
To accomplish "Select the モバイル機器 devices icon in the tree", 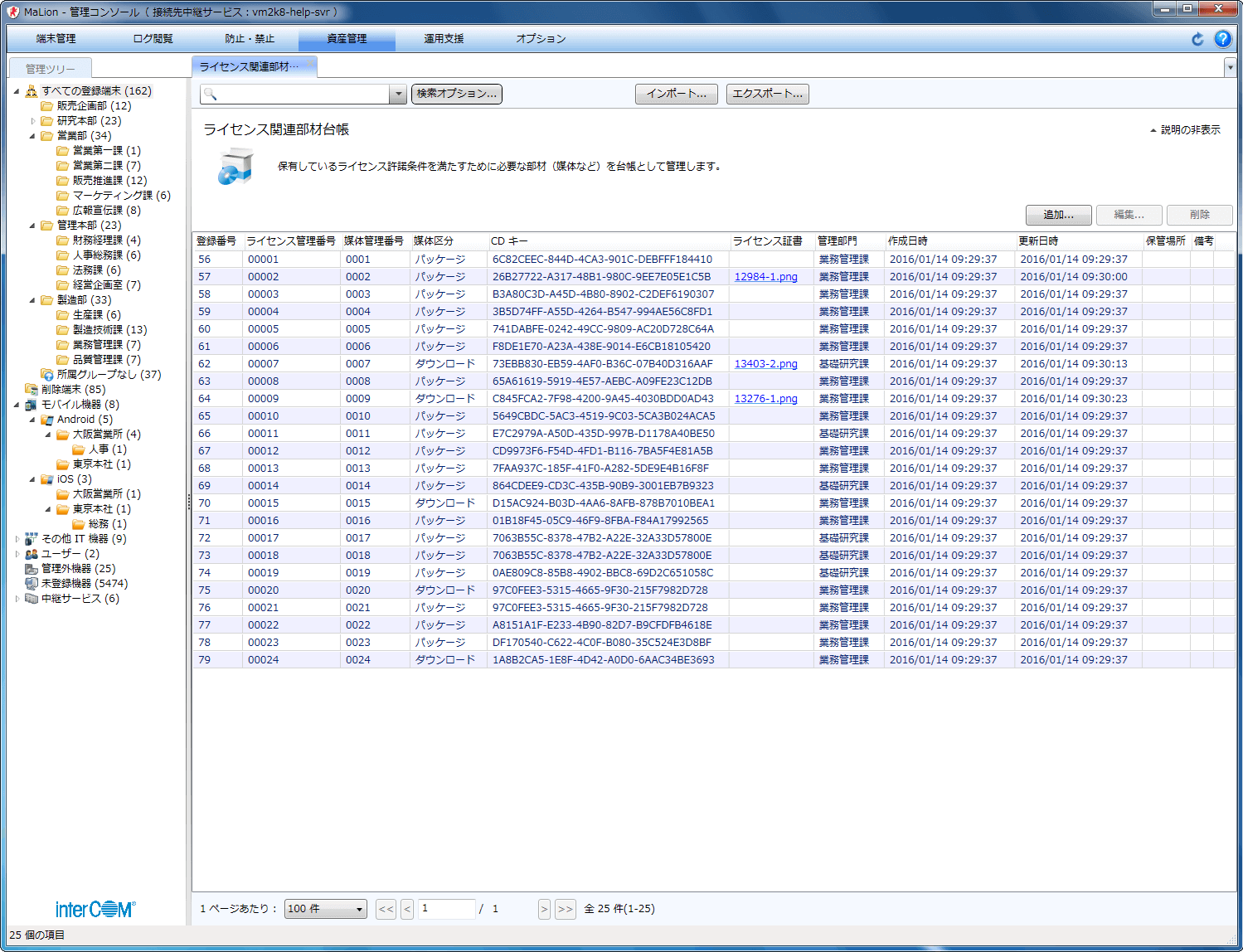I will [32, 405].
